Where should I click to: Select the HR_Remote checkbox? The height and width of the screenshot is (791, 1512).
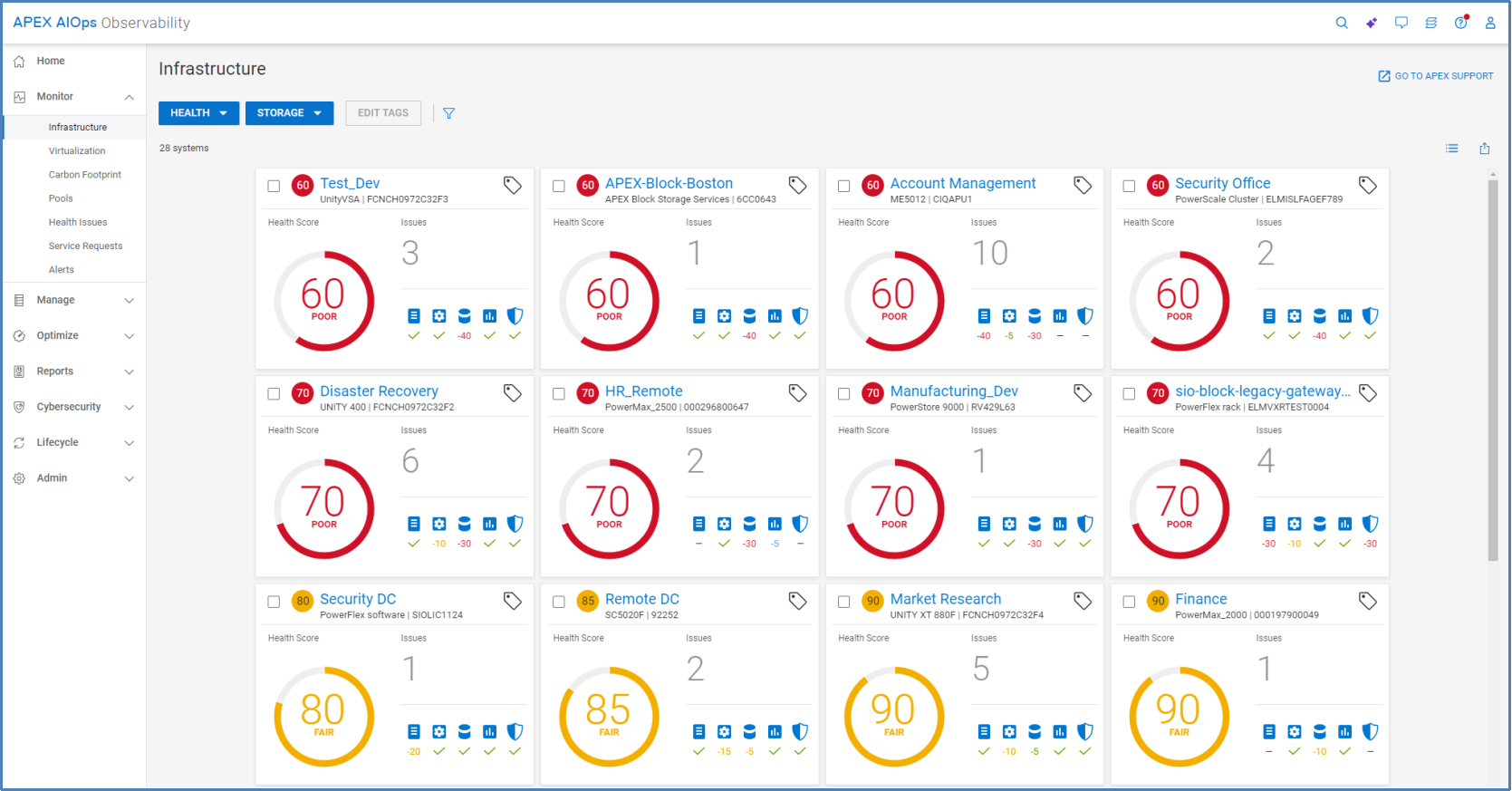coord(559,394)
